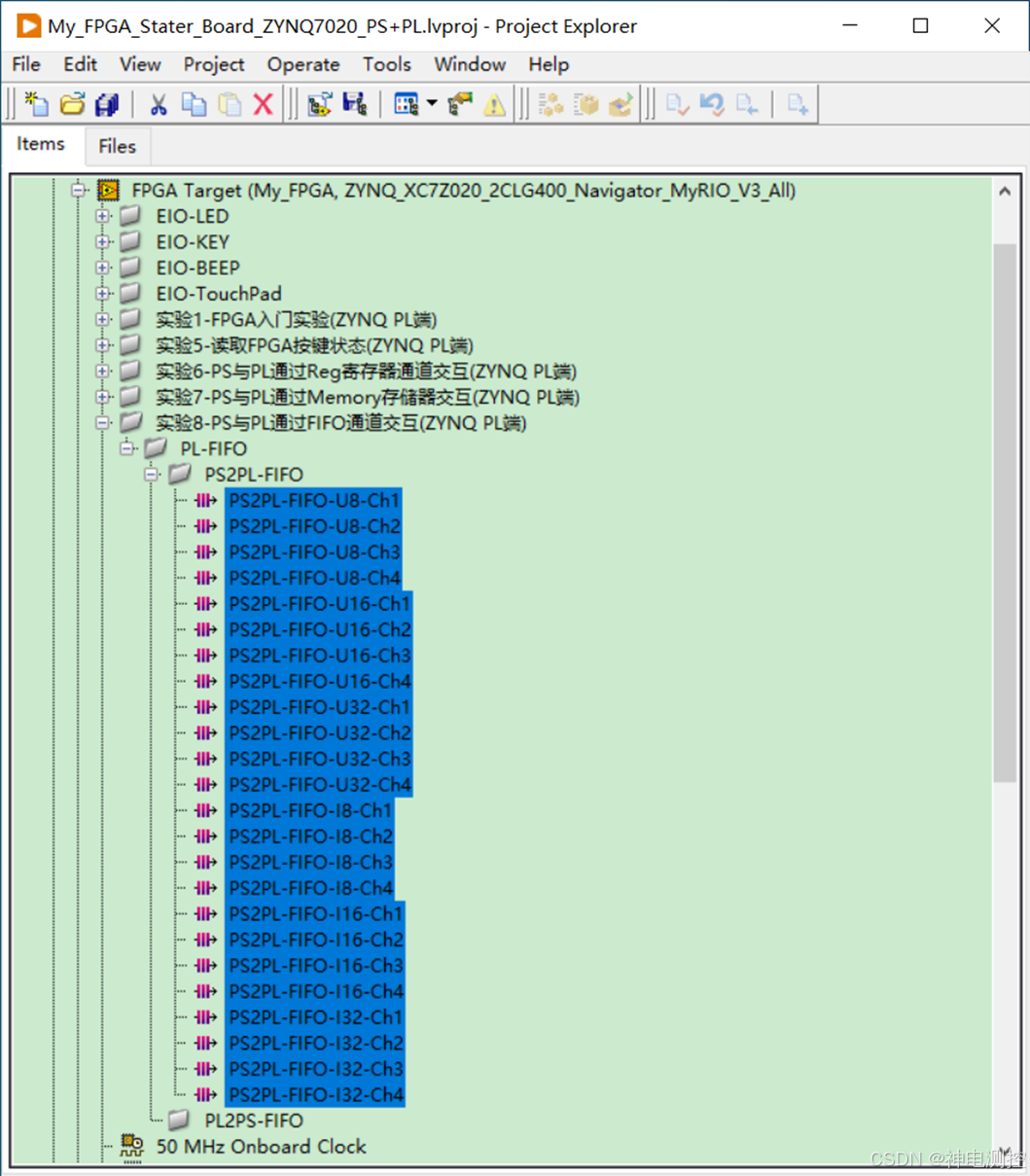Open the Filter Project View dropdown arrow
The image size is (1030, 1176).
pos(431,104)
